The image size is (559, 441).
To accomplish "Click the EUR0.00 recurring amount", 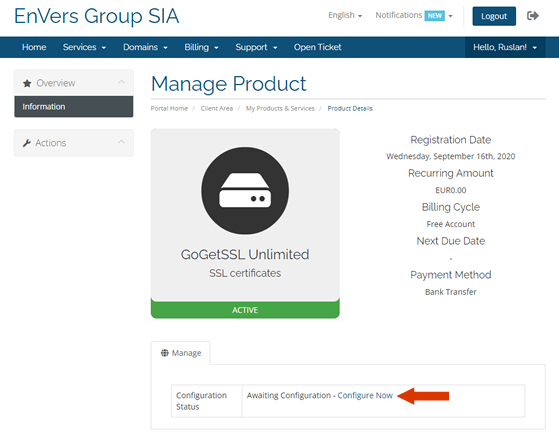I will 451,190.
